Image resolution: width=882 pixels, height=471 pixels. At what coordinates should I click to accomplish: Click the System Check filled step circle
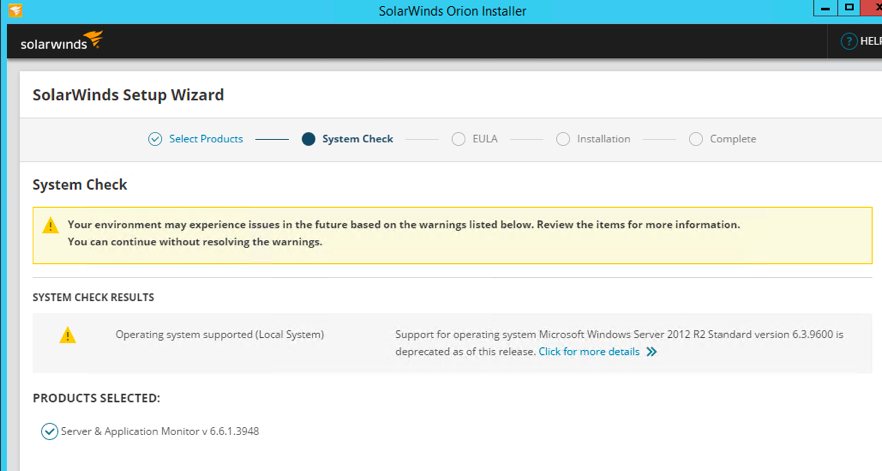308,139
